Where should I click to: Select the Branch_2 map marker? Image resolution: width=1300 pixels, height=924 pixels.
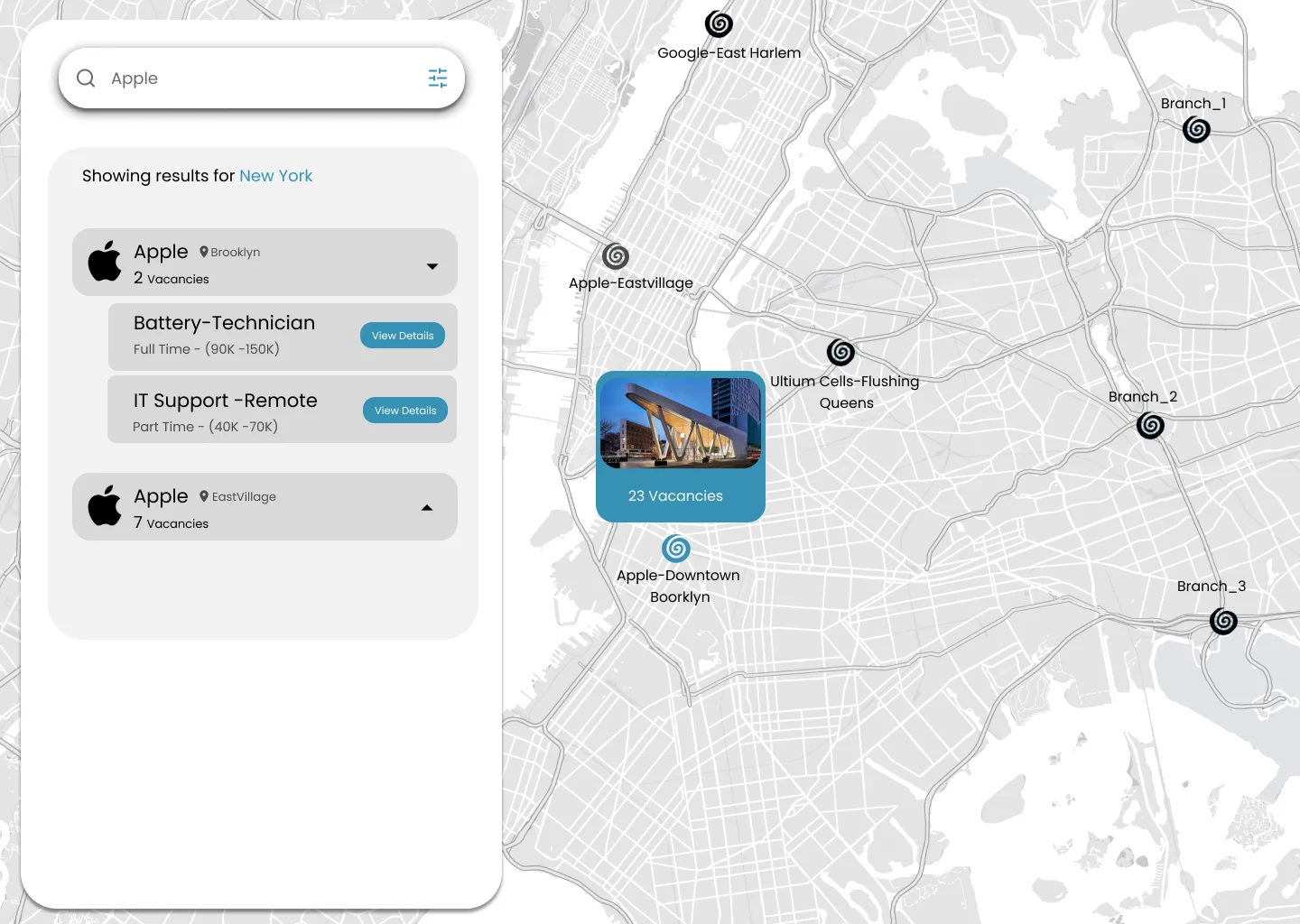click(x=1150, y=425)
